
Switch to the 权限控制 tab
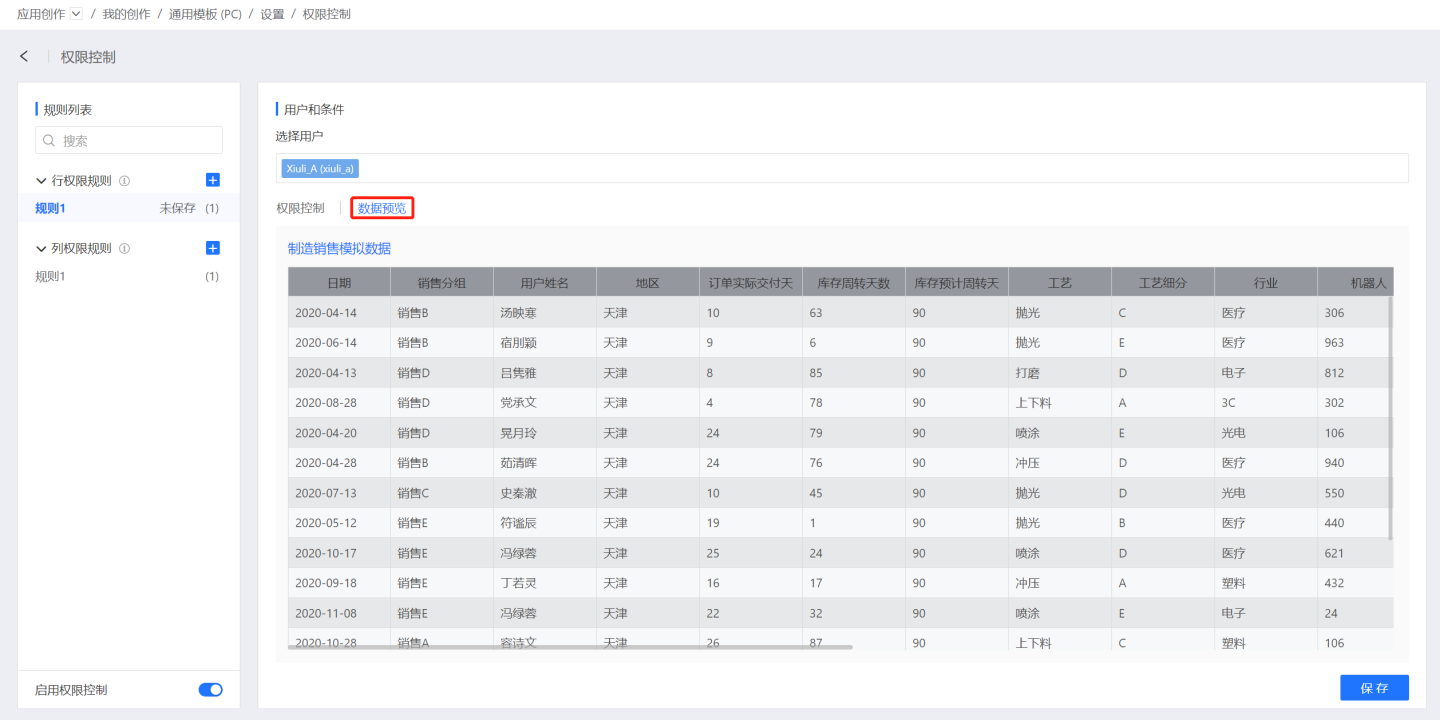point(300,208)
